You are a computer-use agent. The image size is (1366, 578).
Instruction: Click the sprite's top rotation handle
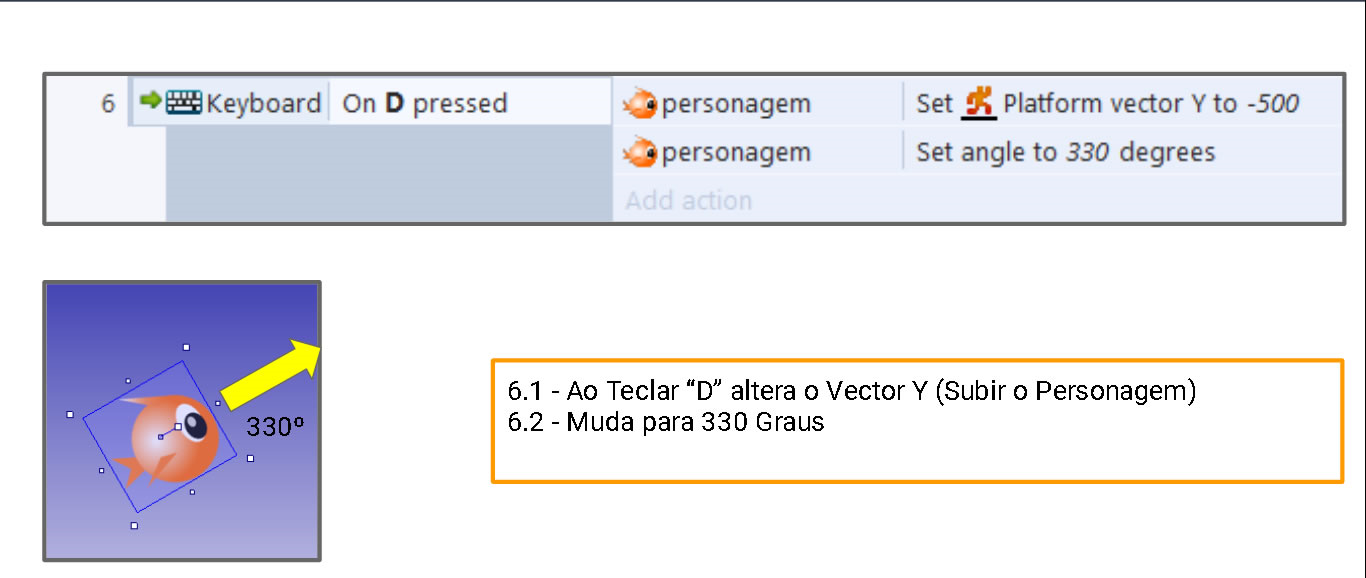[x=186, y=348]
